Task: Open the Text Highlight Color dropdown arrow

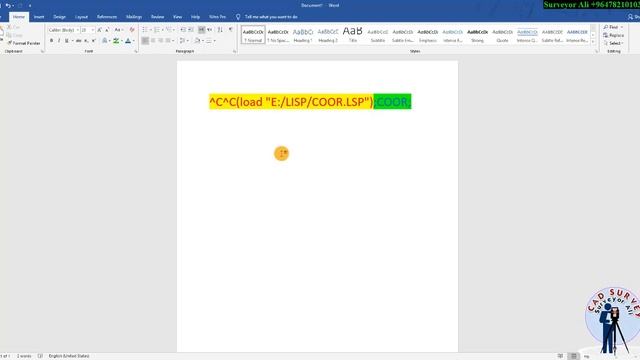Action: tap(122, 41)
